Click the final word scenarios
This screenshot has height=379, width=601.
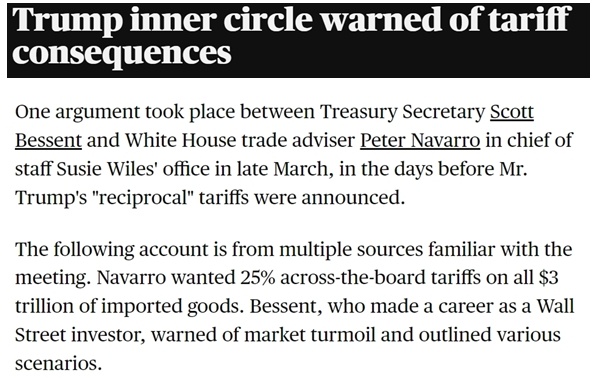tap(58, 363)
